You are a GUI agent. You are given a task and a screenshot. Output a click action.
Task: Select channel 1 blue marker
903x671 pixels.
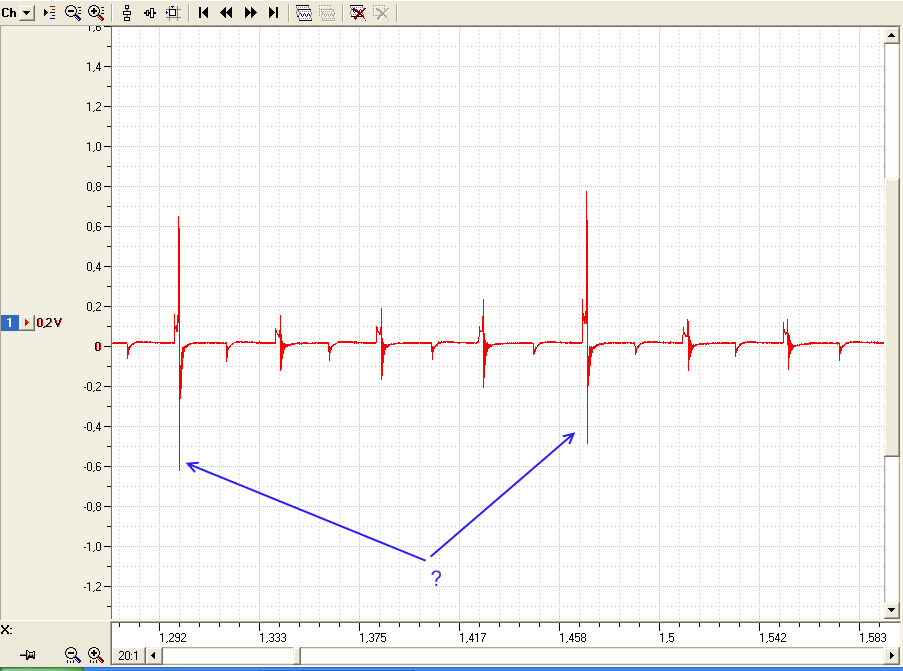(x=10, y=323)
